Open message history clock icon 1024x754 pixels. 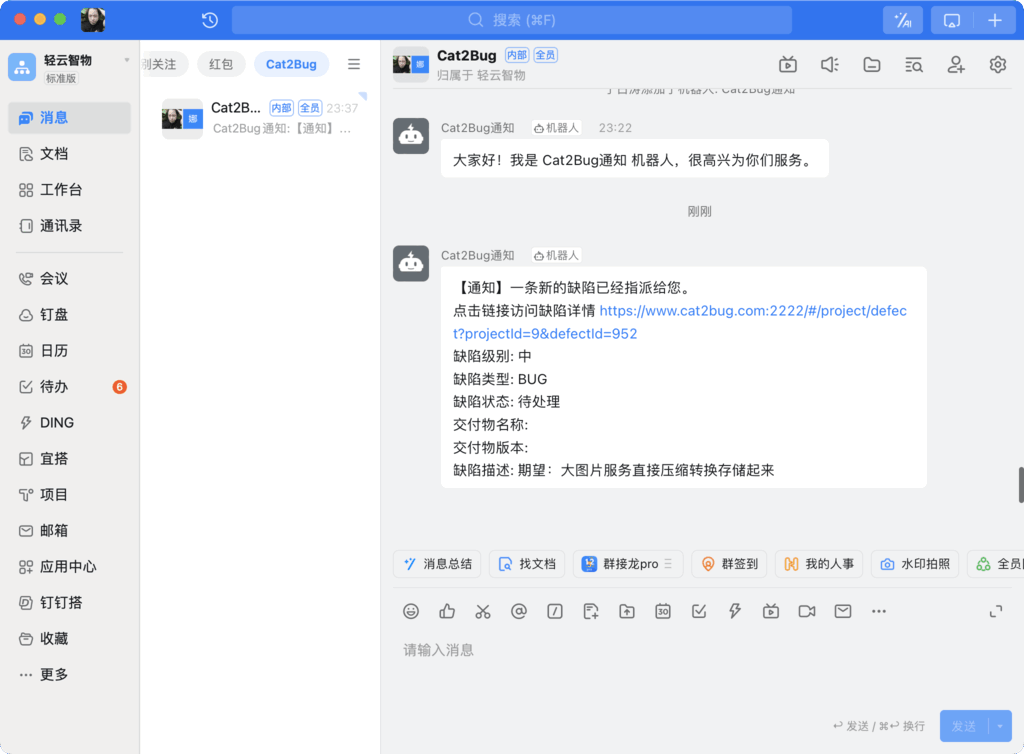[x=210, y=20]
